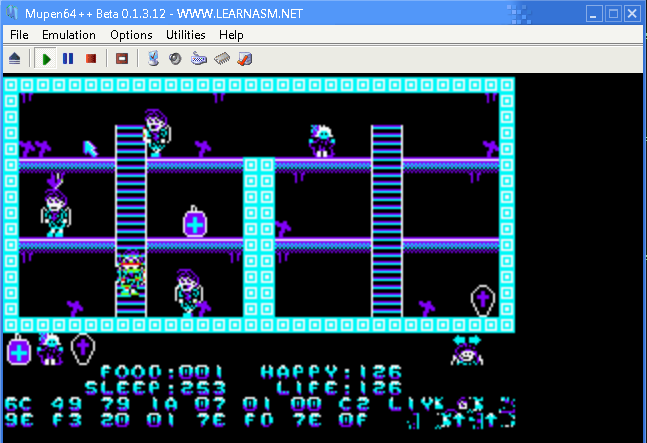Click the eject/open ROM toolbar icon
Image resolution: width=647 pixels, height=443 pixels.
[x=15, y=59]
